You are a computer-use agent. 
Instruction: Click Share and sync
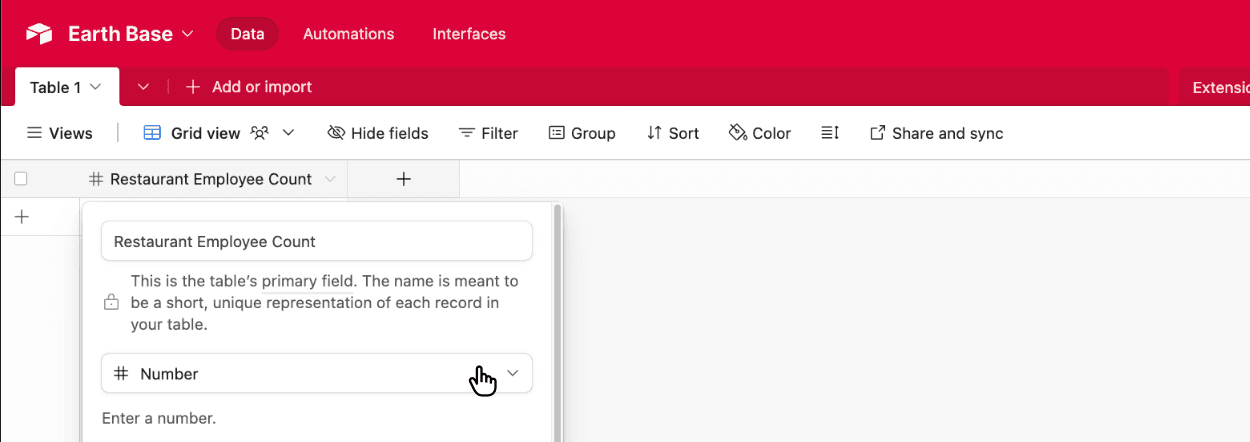pos(937,133)
